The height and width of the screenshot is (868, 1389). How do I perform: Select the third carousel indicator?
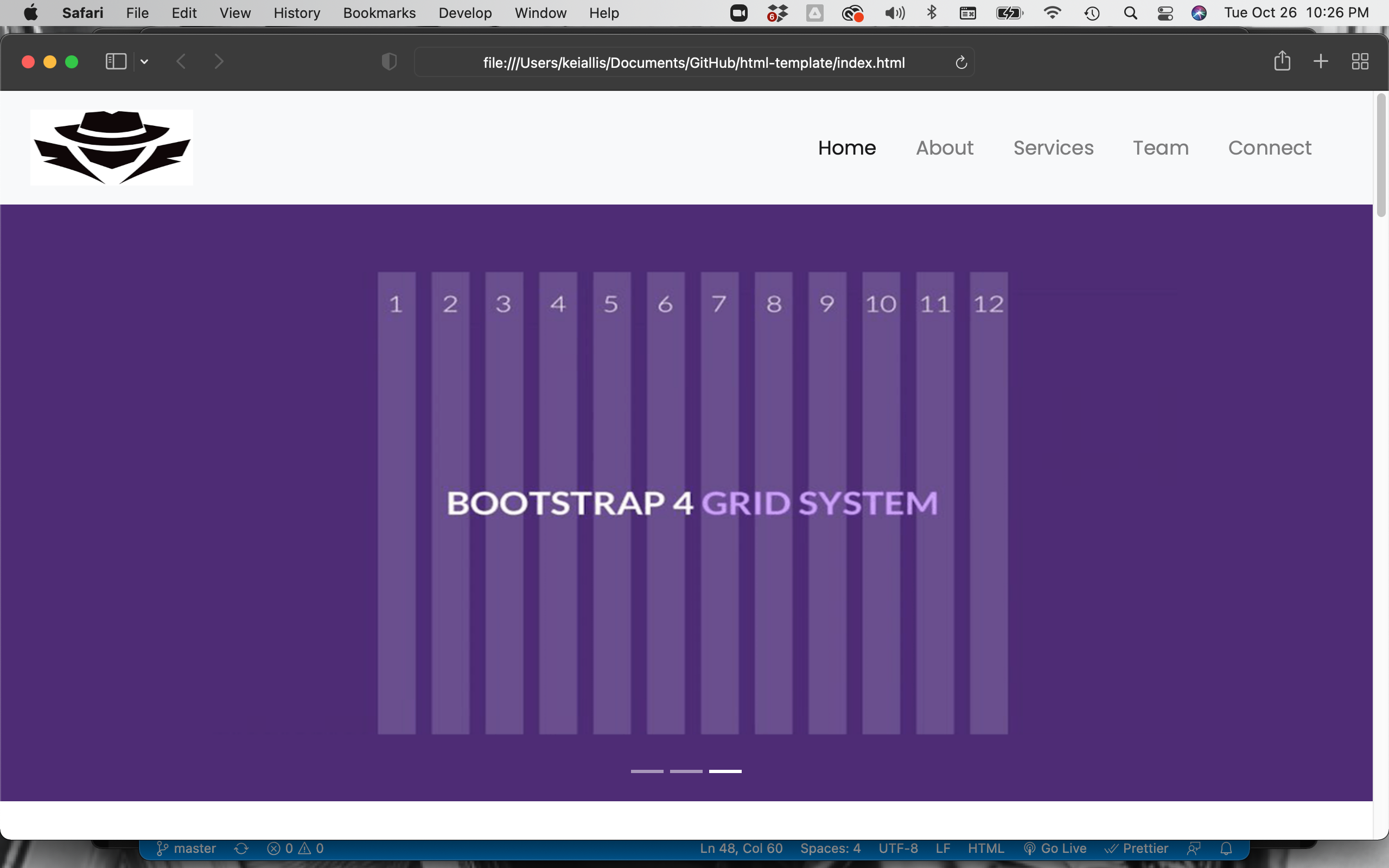pyautogui.click(x=725, y=771)
